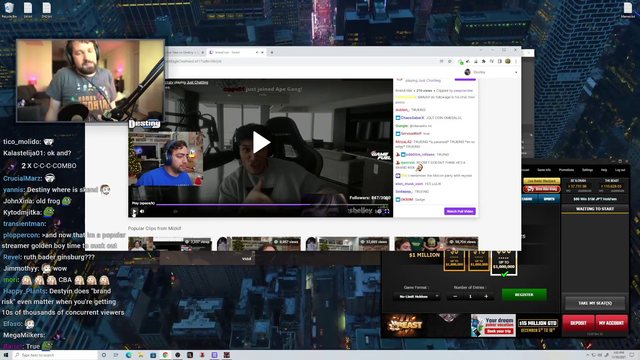Image resolution: width=640 pixels, height=360 pixels.
Task: Switch to Google Chrome on the taskbar
Action: (165, 355)
